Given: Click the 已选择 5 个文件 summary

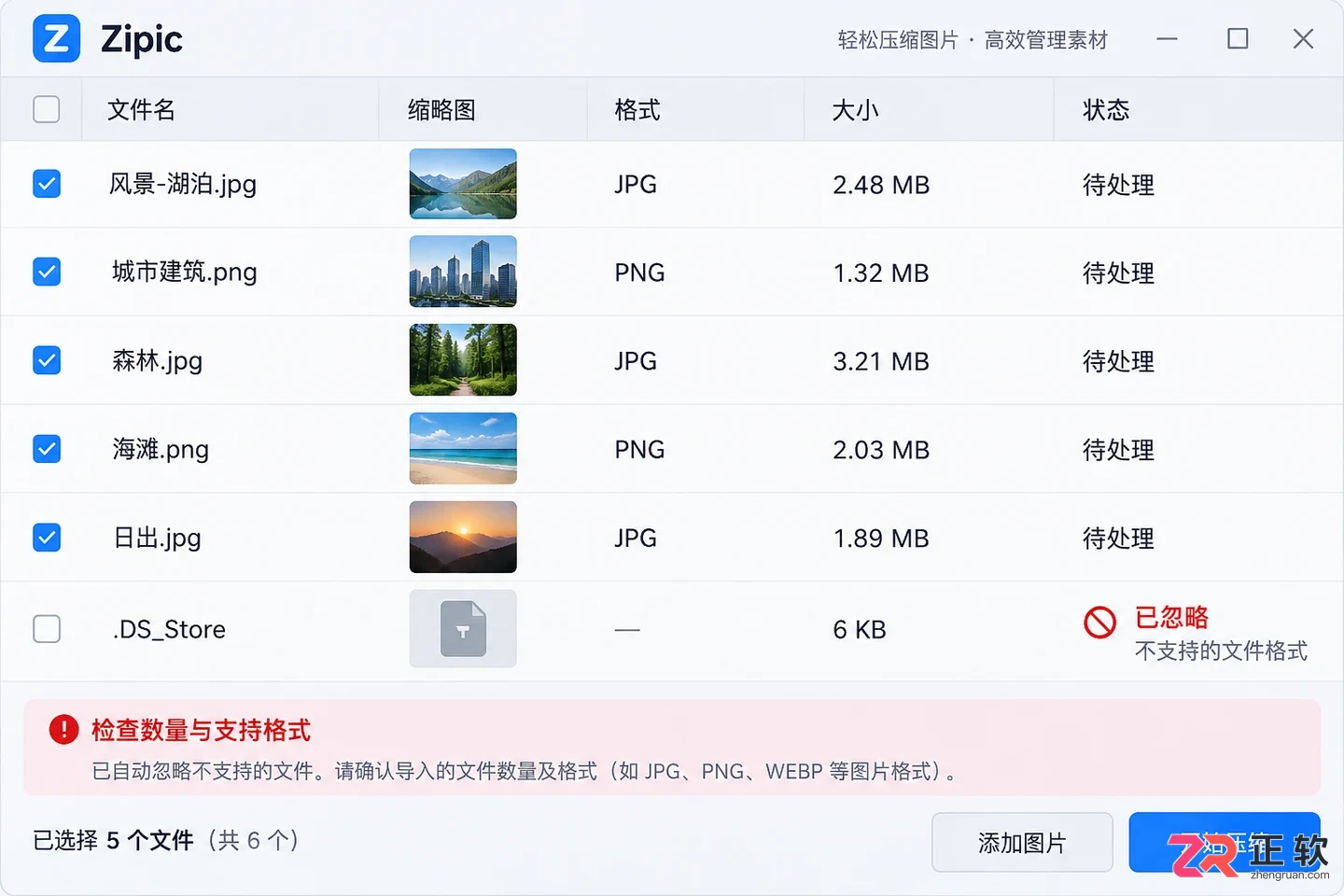Looking at the screenshot, I should [x=113, y=840].
